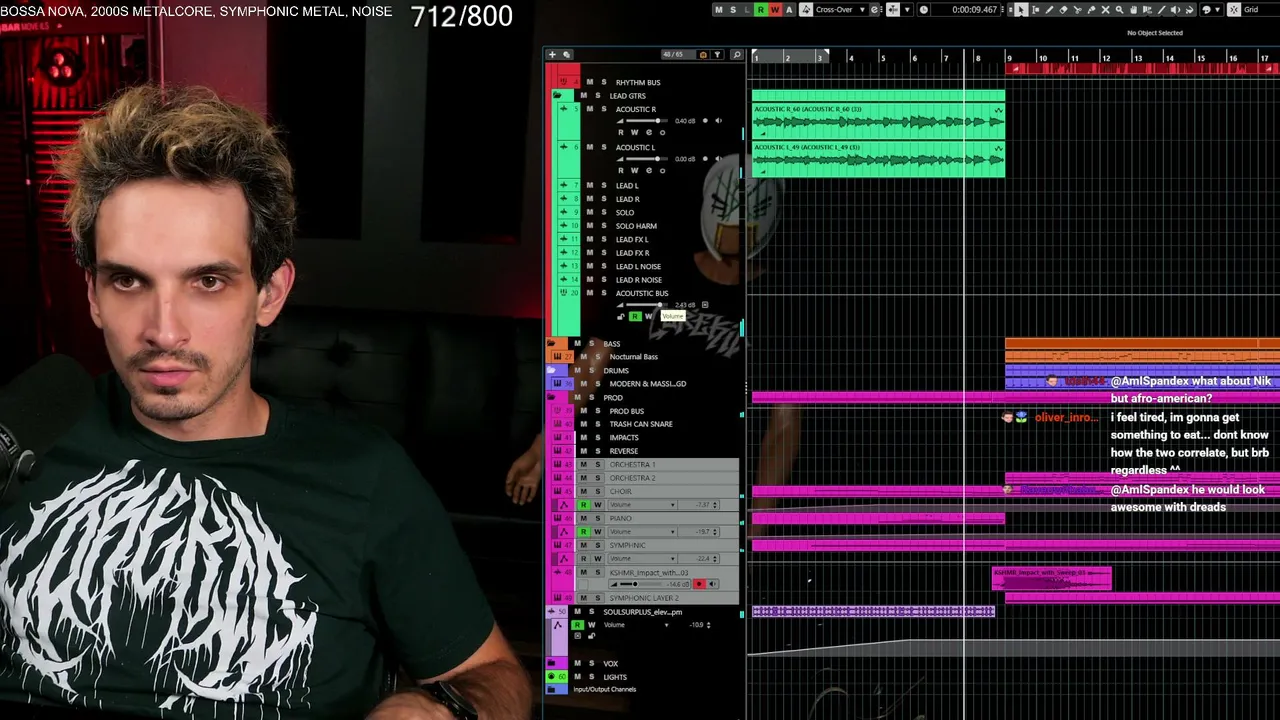Expand the BASS folder track
The width and height of the screenshot is (1280, 720).
tap(551, 344)
